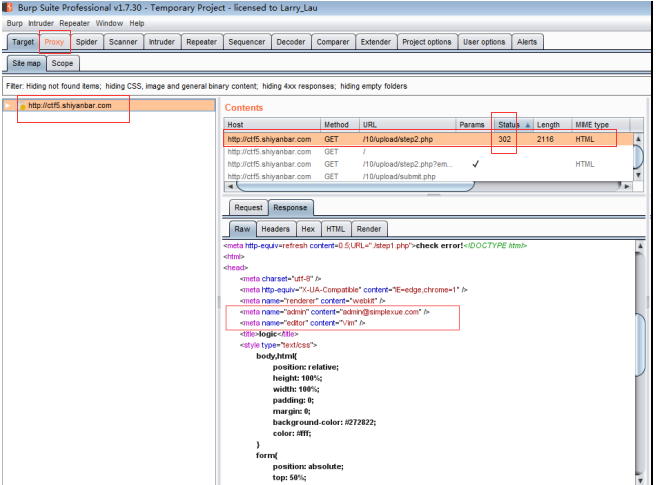The width and height of the screenshot is (659, 485).
Task: Open the Project options tab
Action: pyautogui.click(x=427, y=42)
